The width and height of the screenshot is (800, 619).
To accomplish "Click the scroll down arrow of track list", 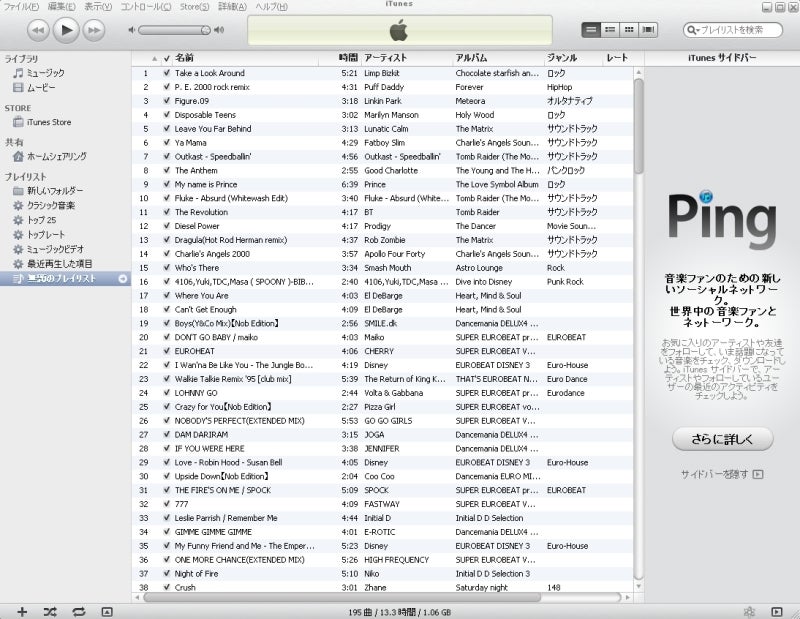I will click(x=638, y=587).
